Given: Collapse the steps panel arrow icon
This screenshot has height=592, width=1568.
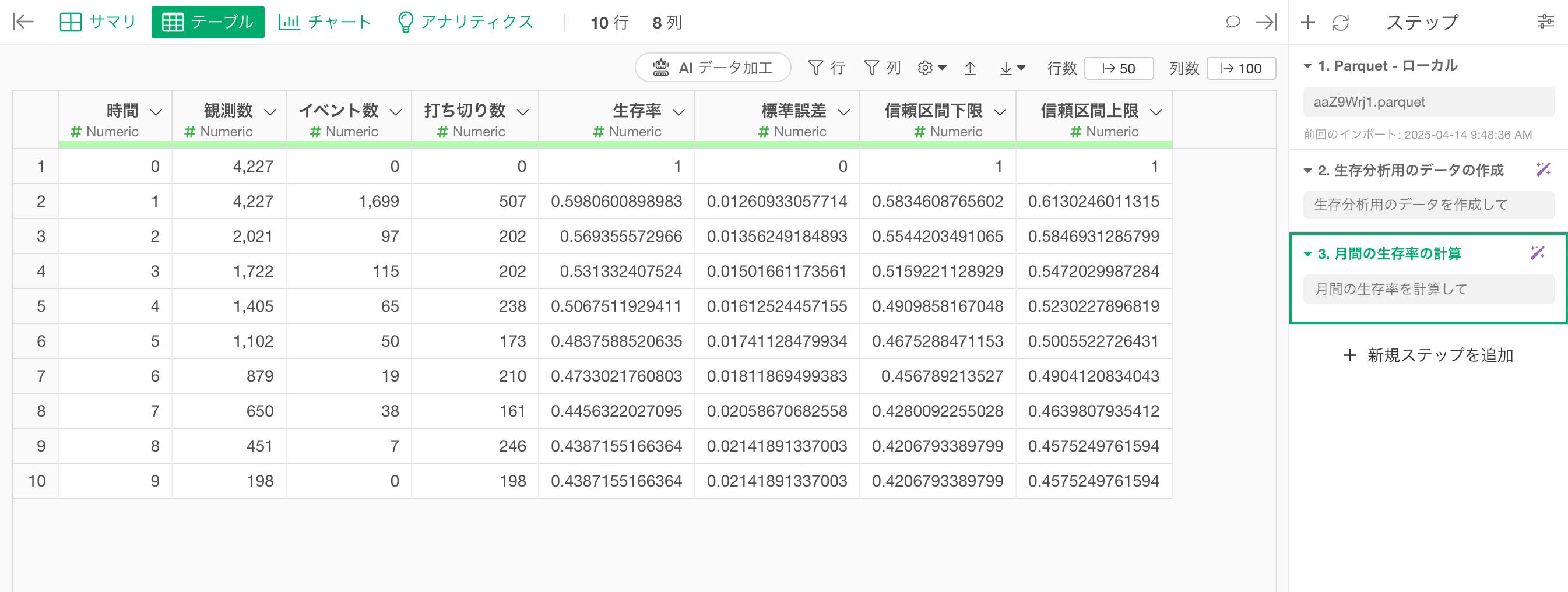Looking at the screenshot, I should click(1266, 23).
